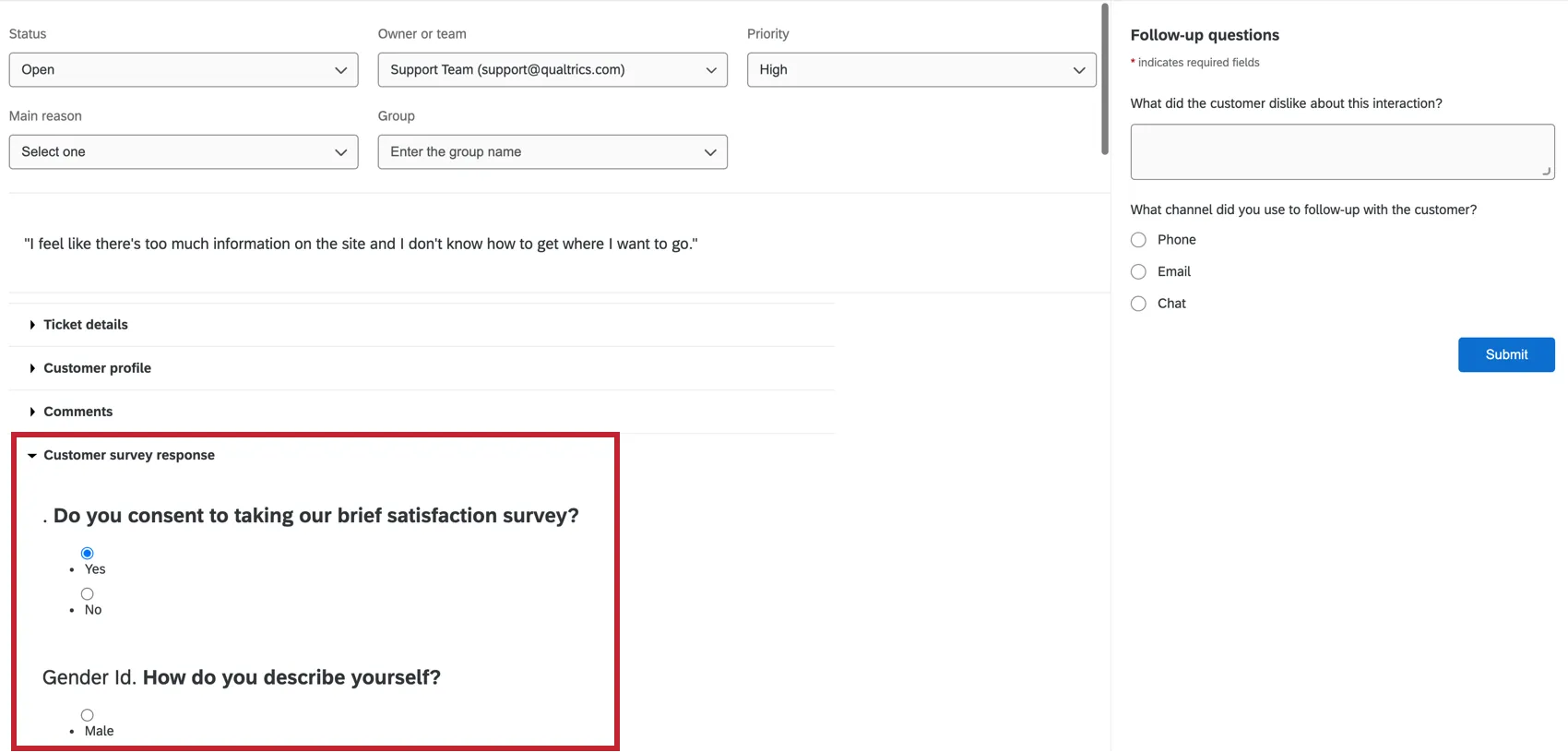Select Male for gender question

88,715
